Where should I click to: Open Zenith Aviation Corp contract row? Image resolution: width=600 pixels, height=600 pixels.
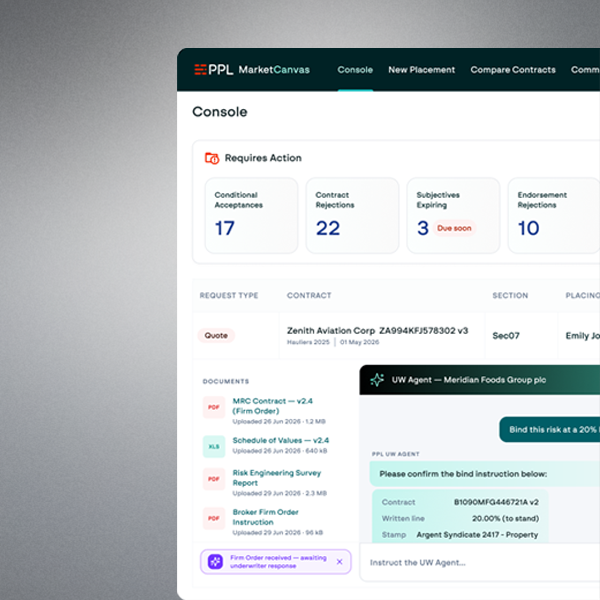[396, 336]
